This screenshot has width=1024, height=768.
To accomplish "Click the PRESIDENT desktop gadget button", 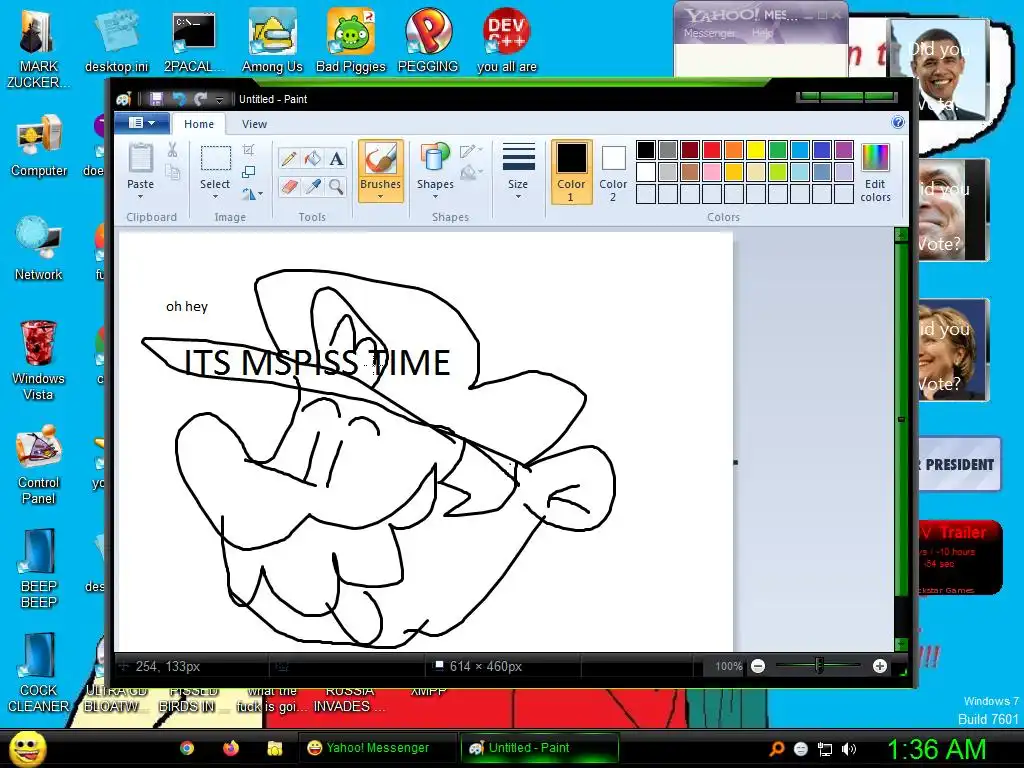I will pyautogui.click(x=959, y=464).
